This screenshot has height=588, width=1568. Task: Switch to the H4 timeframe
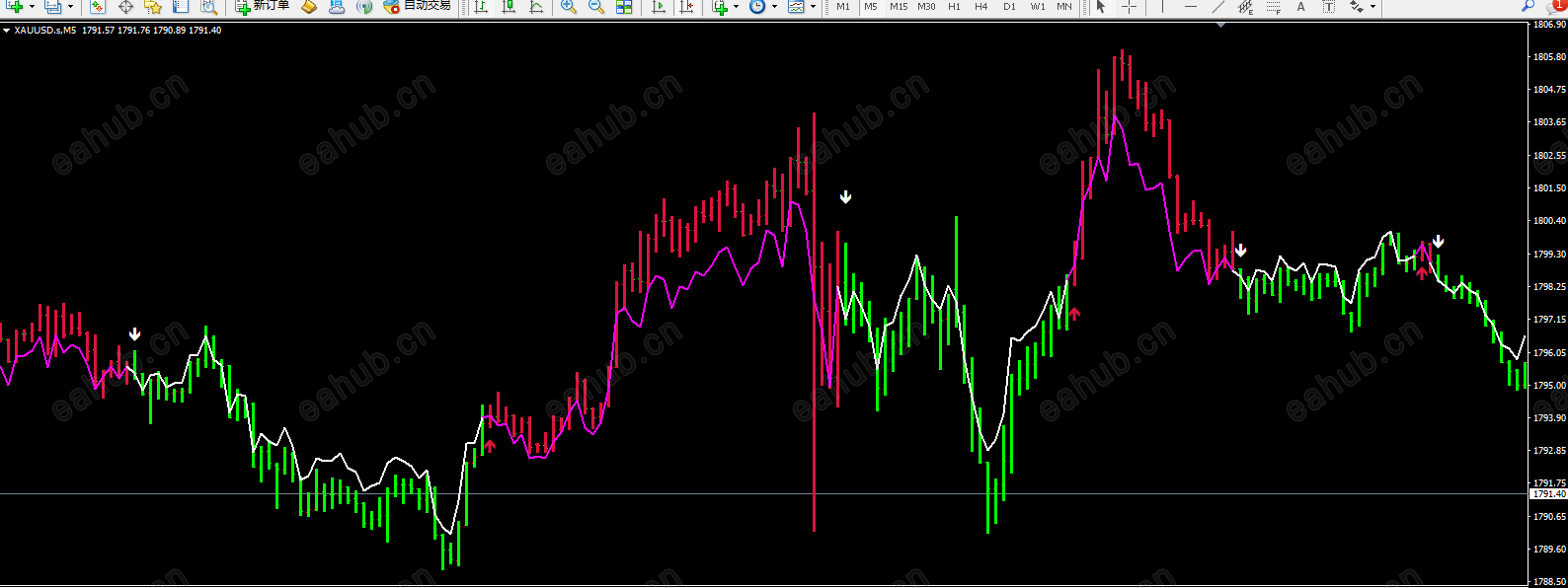(x=981, y=6)
